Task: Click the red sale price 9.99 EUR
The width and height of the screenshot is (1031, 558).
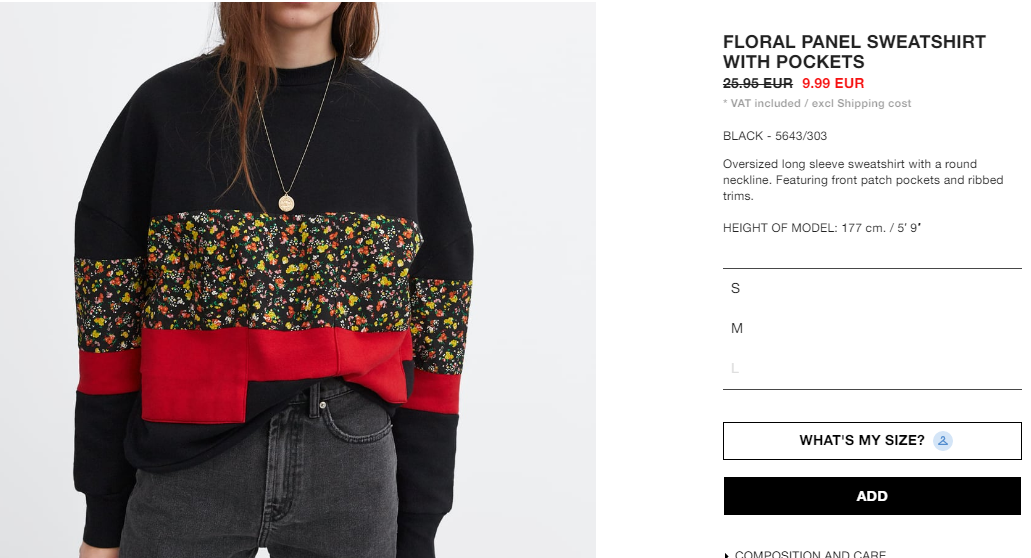Action: pyautogui.click(x=833, y=83)
